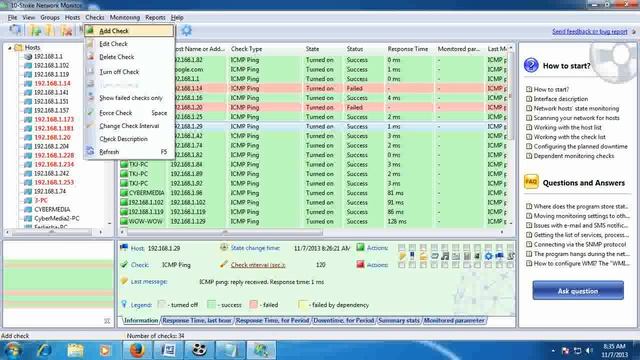Click the music note sound action icon
The image size is (640, 360).
445,256
